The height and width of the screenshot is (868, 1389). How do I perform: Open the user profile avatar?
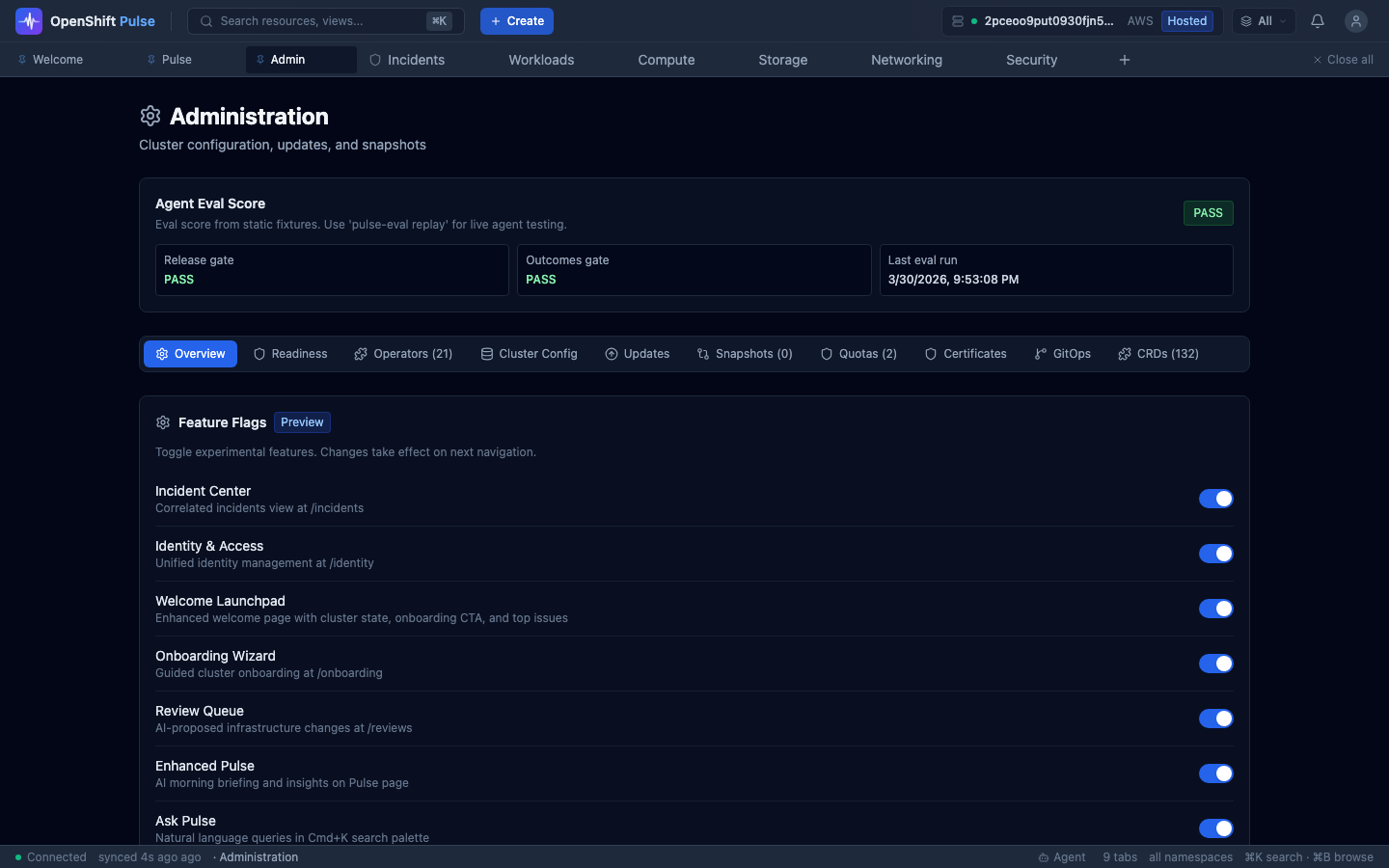tap(1356, 21)
